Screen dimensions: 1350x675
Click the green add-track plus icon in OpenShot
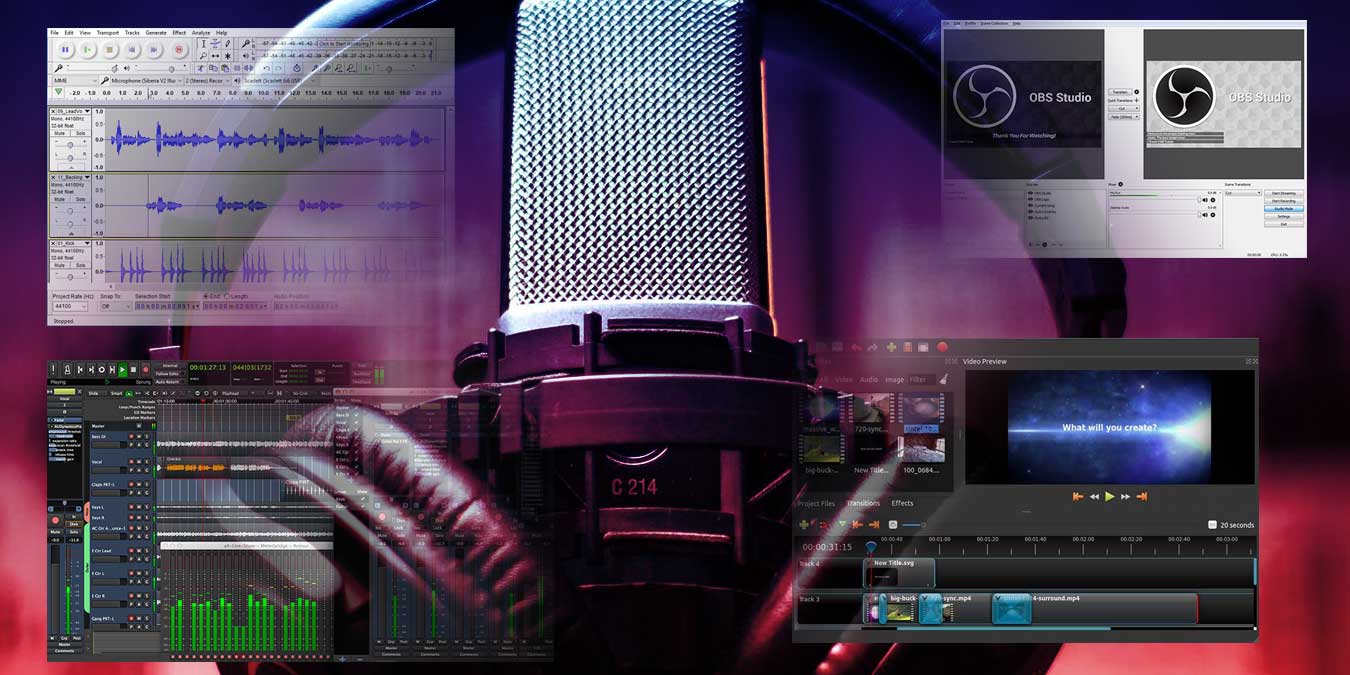804,525
